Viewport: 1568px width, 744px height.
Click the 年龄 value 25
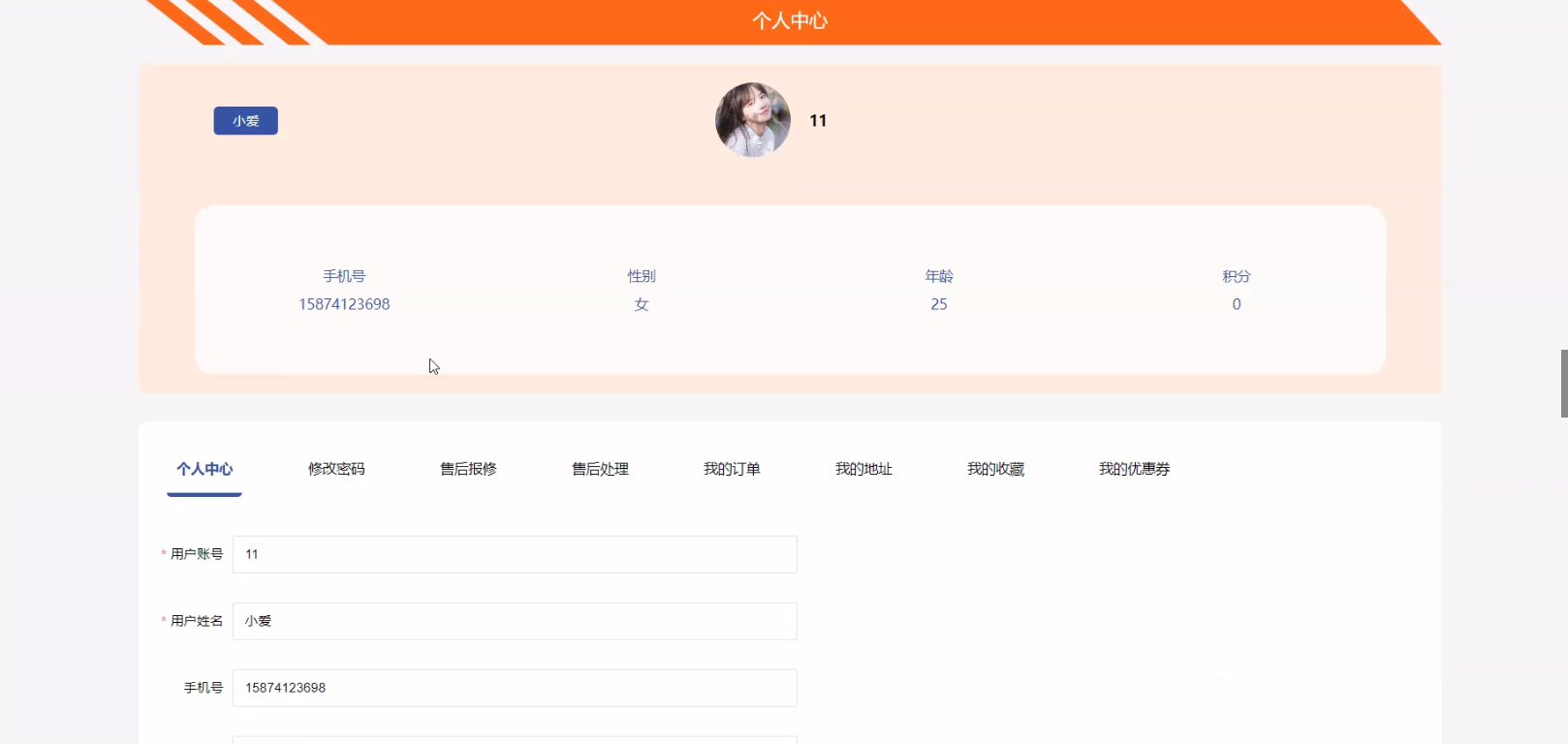point(939,304)
